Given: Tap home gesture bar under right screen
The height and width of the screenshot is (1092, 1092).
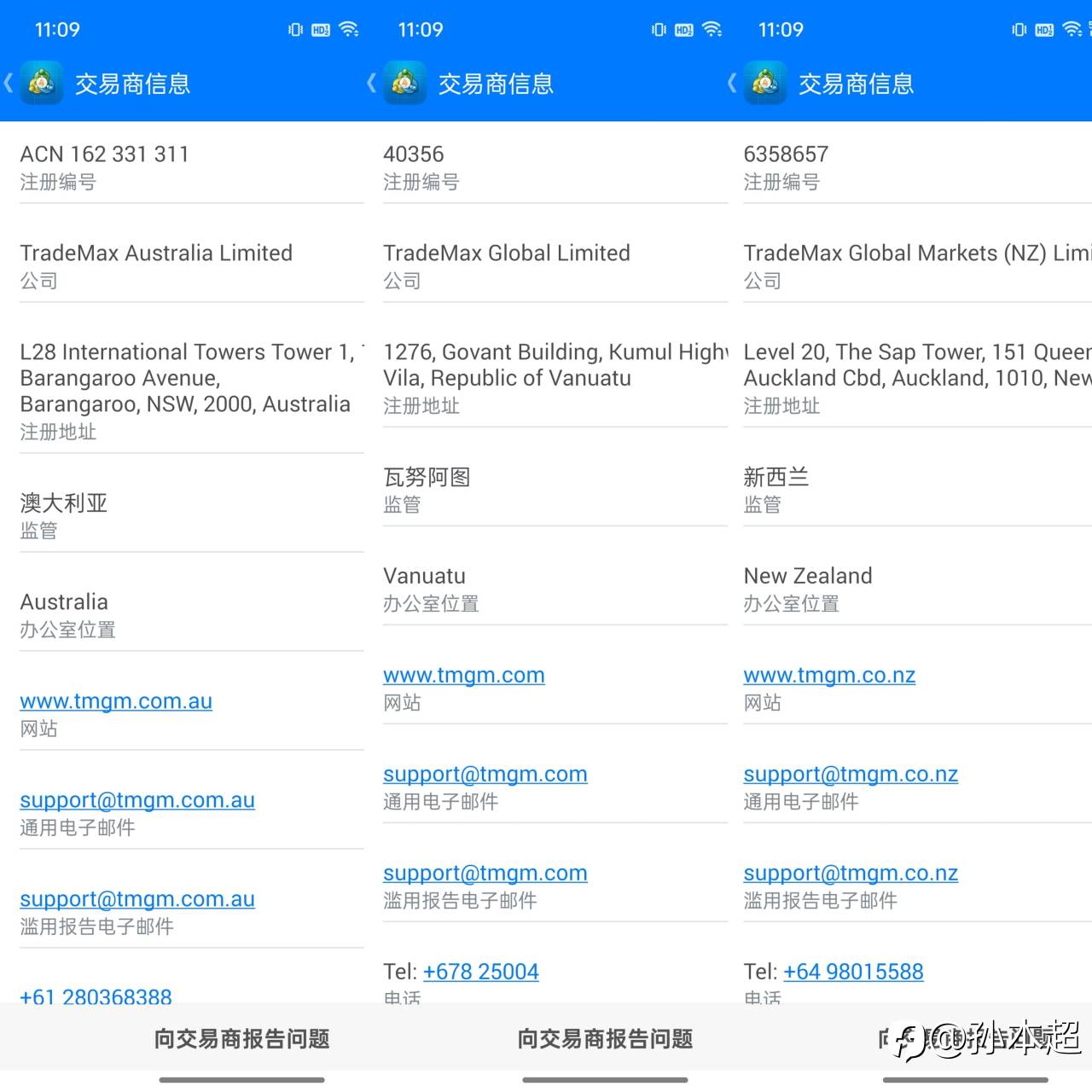Looking at the screenshot, I should (965, 1080).
